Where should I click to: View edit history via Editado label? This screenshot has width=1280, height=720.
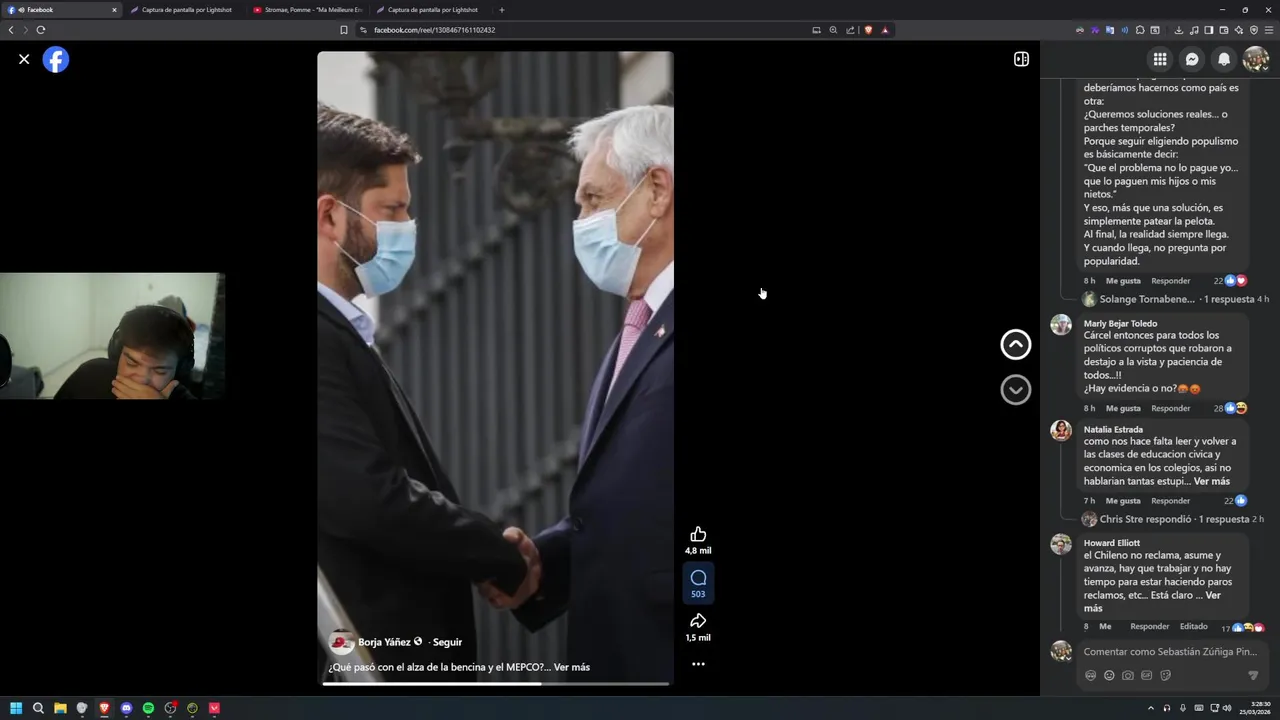tap(1193, 626)
